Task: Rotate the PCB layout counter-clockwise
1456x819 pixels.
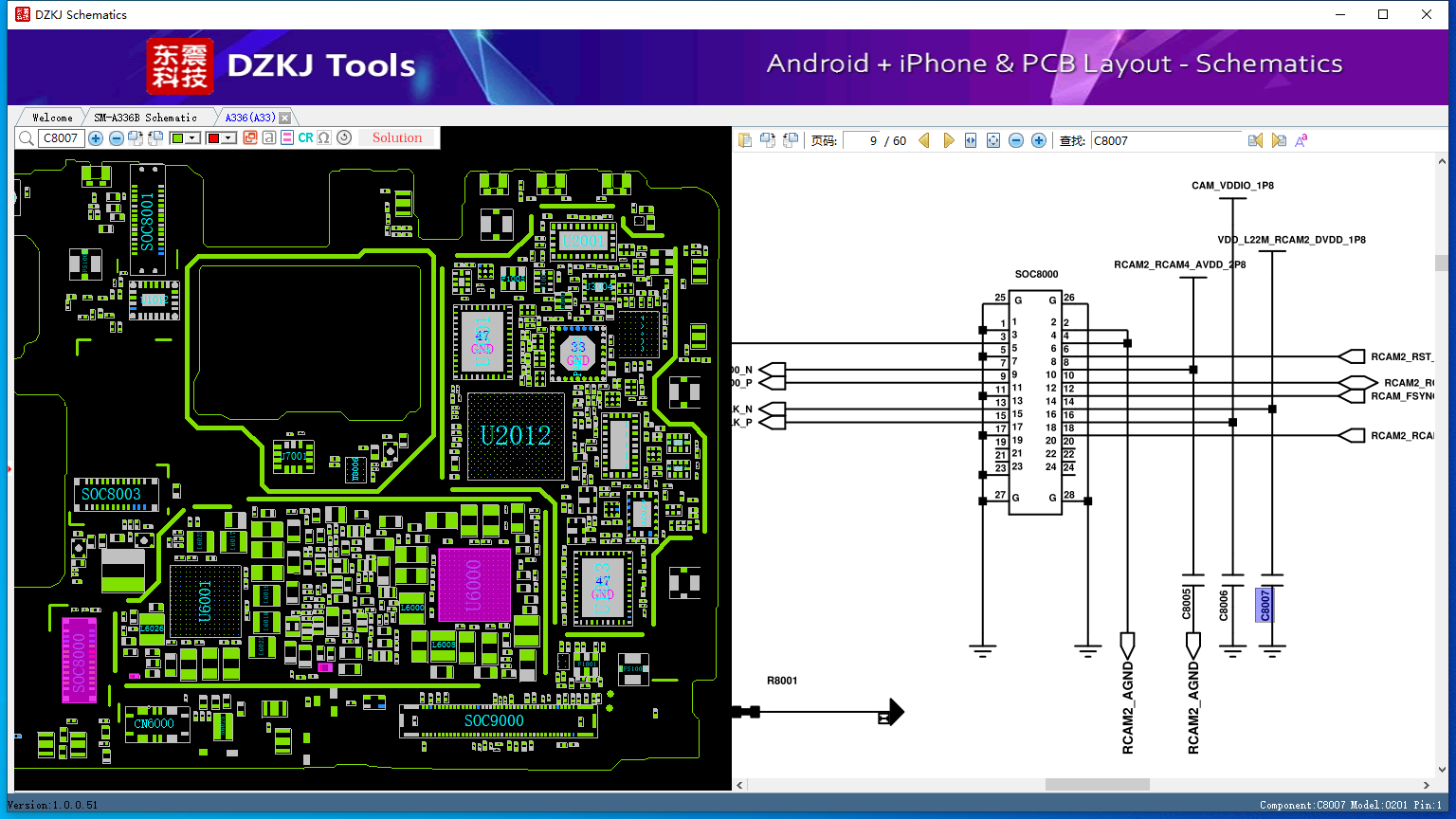Action: pos(155,138)
